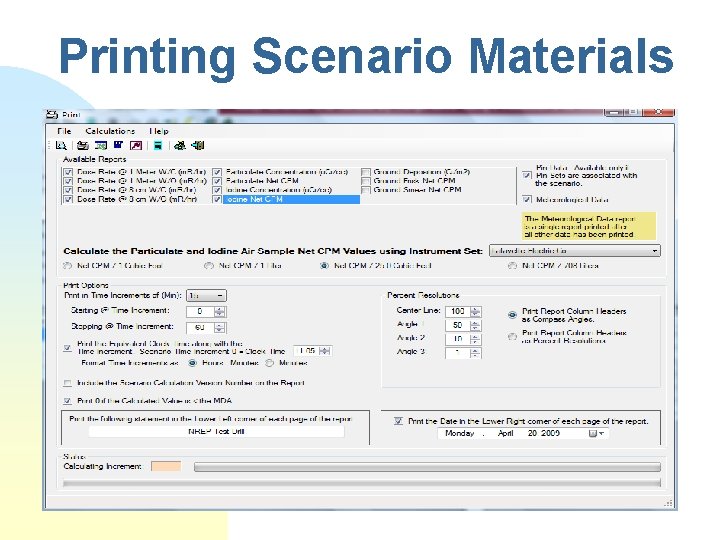Screen dimensions: 720x540
Task: Toggle the Meteorological Data checkbox
Action: 527,199
